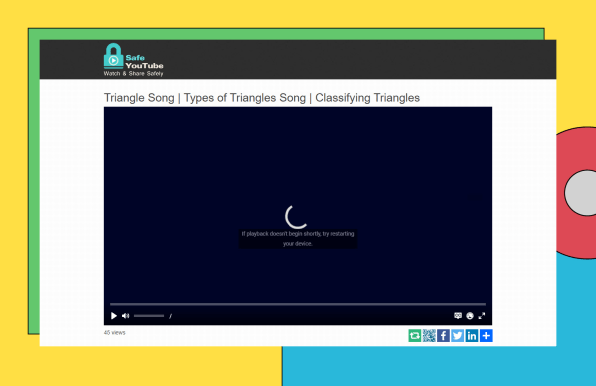Click the playback restart message text
The width and height of the screenshot is (596, 386).
(298, 239)
